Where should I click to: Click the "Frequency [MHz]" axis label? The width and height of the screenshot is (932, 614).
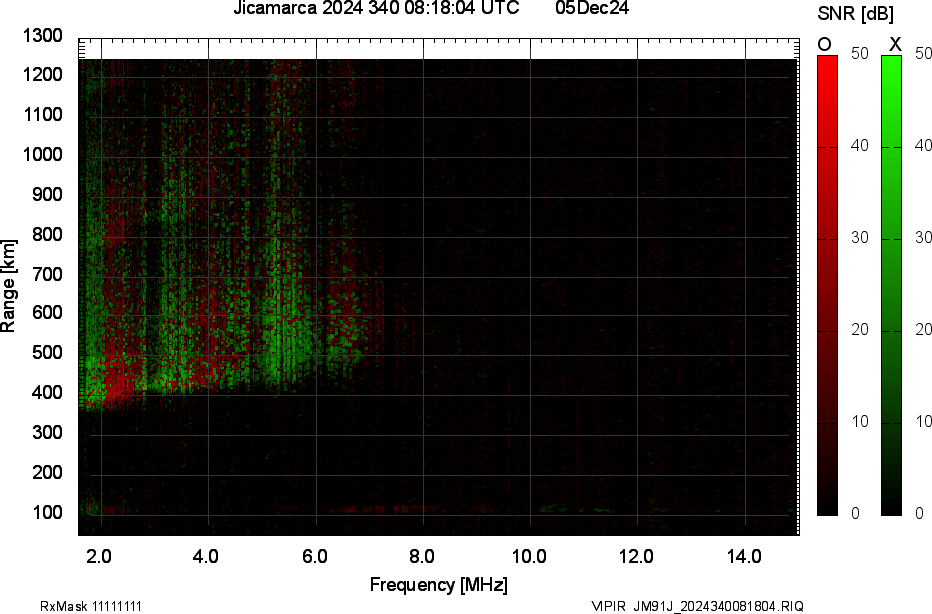click(438, 584)
